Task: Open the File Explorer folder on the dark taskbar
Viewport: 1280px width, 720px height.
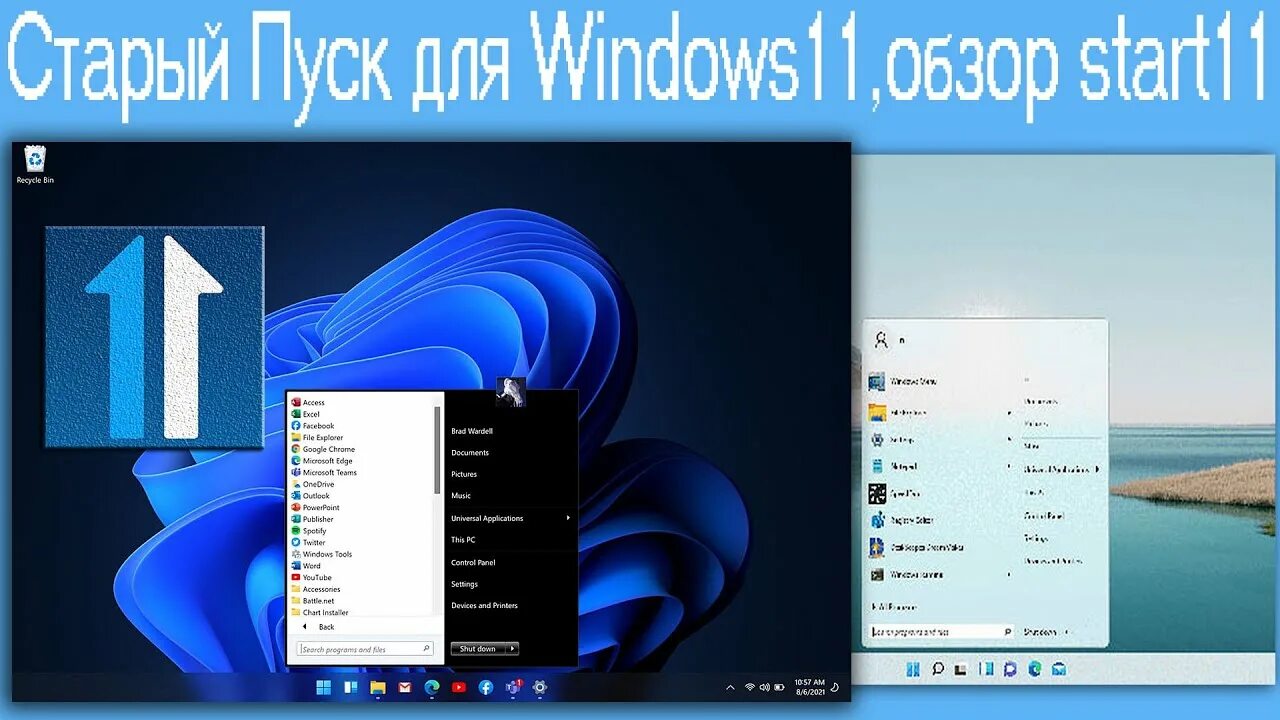Action: [378, 687]
